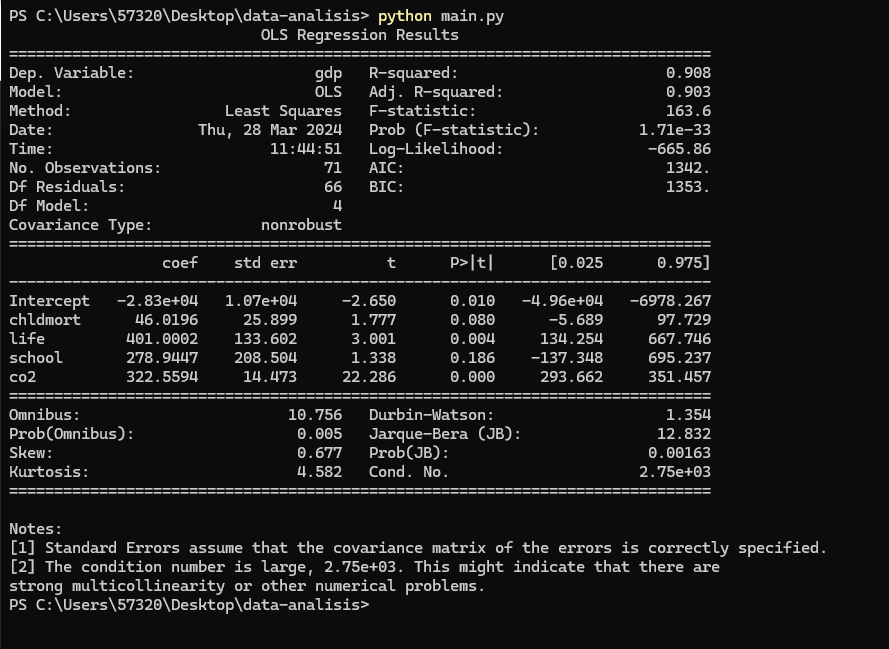Click the F-statistic value 163.6
The width and height of the screenshot is (889, 649).
tap(688, 111)
